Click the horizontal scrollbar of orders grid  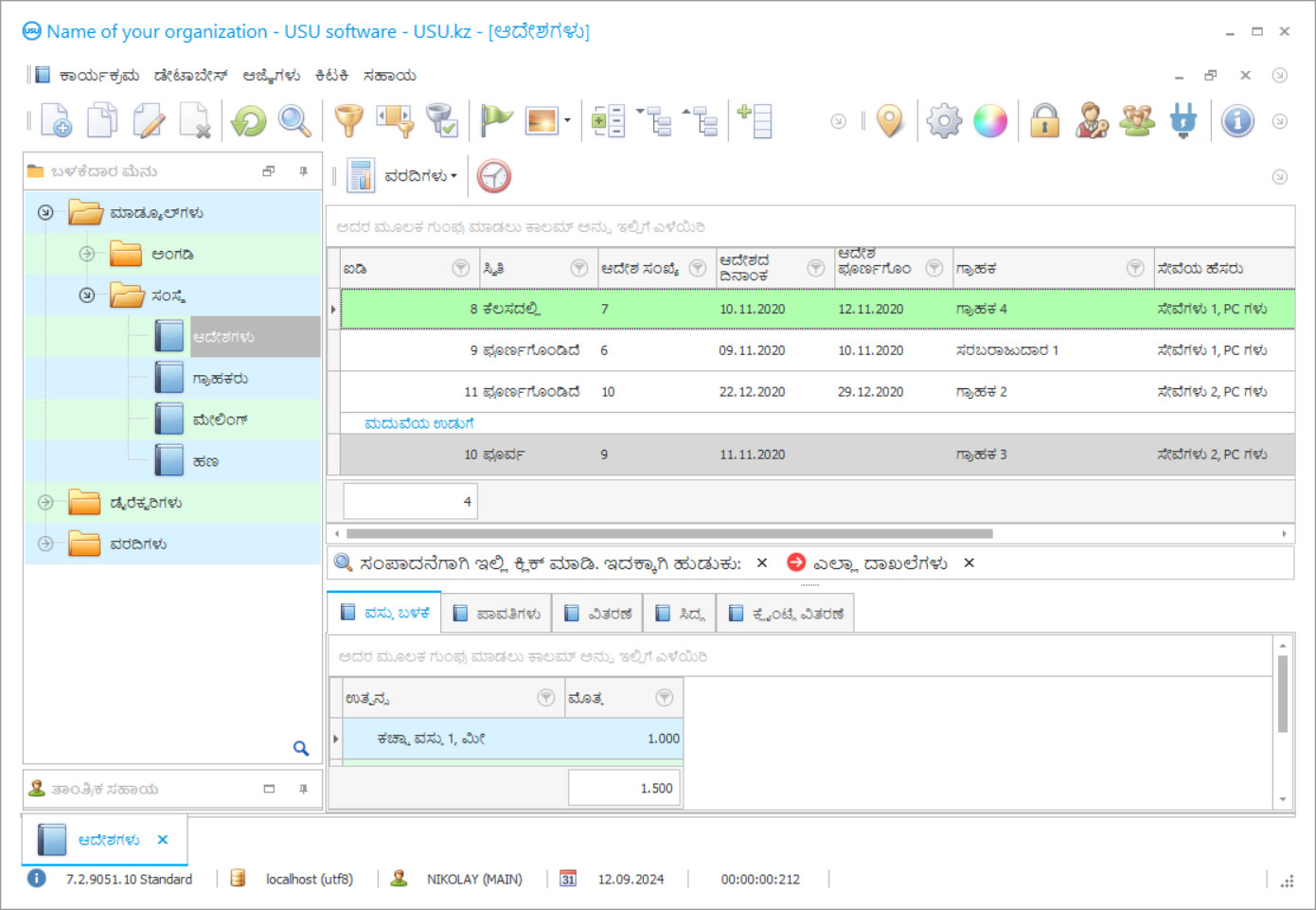click(669, 533)
